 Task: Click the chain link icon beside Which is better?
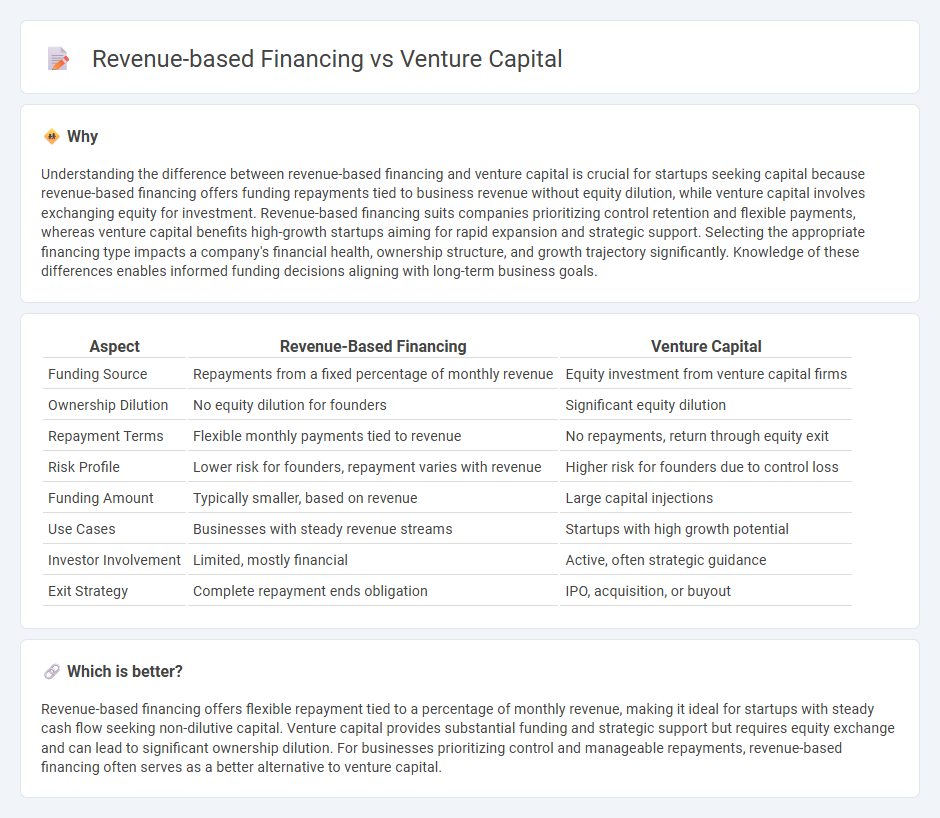pos(52,672)
